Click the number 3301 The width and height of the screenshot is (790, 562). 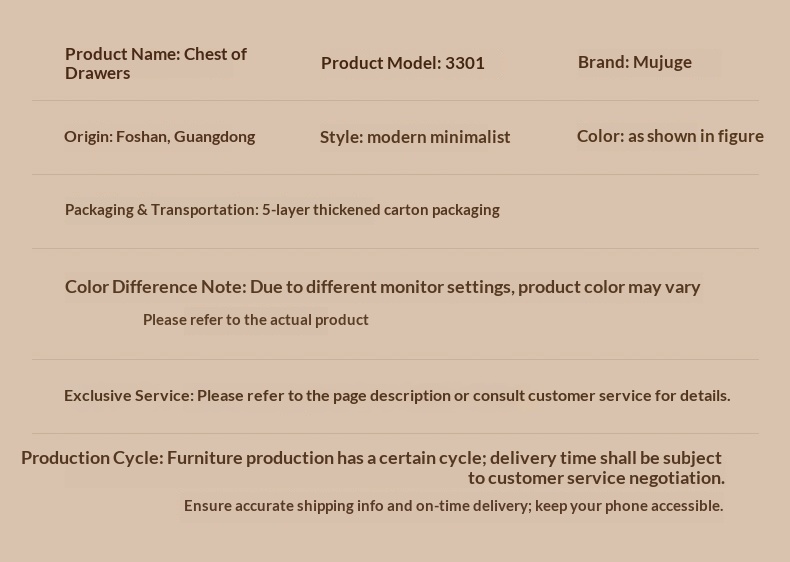464,63
